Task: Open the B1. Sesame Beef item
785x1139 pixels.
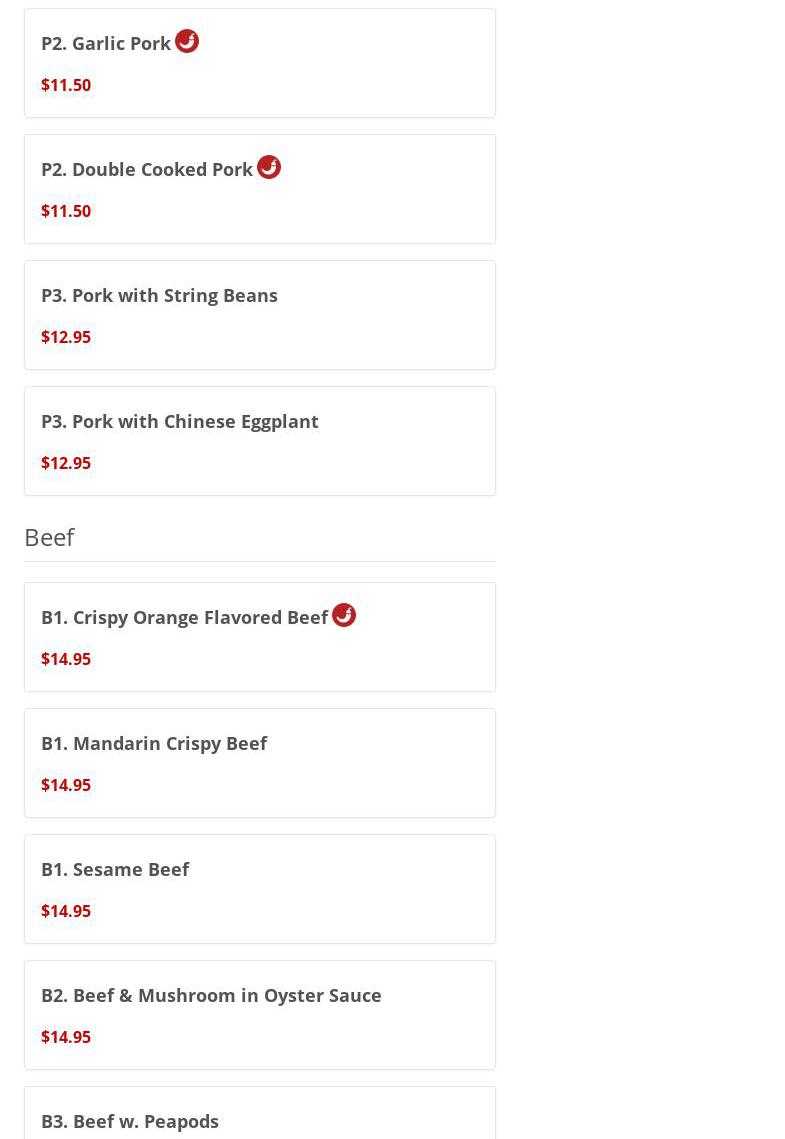Action: [115, 869]
